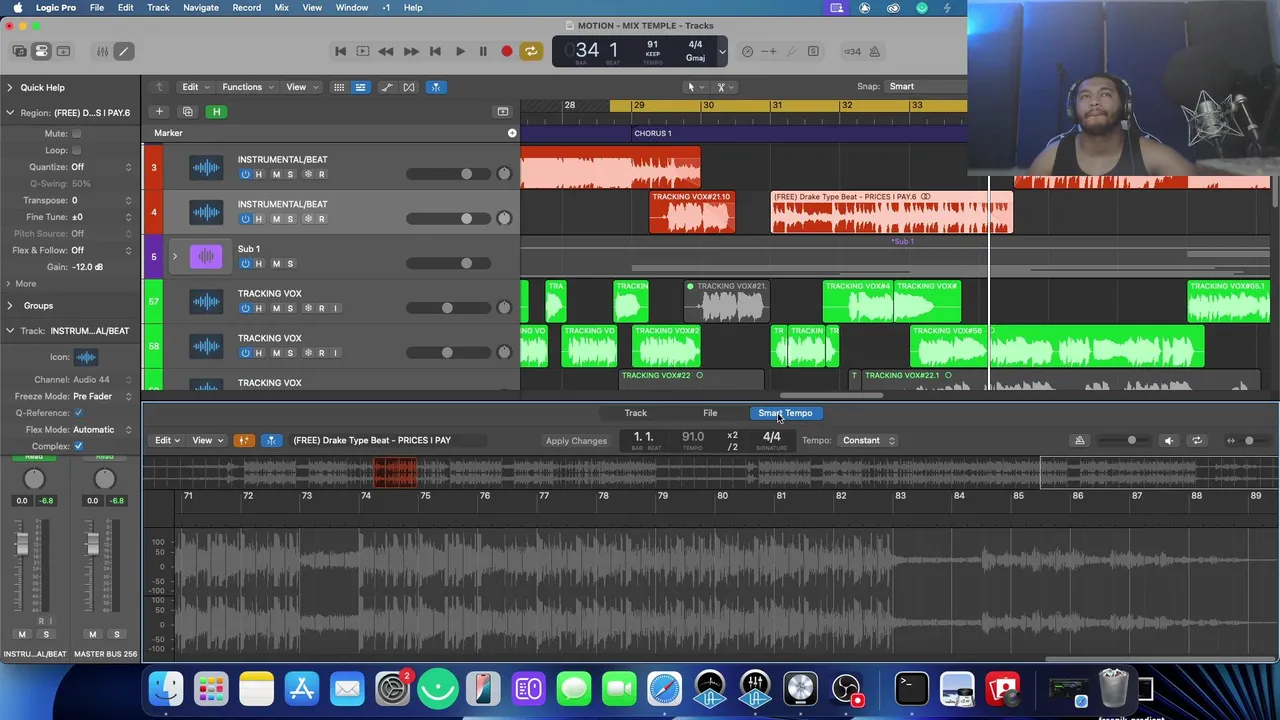
Task: Click the Play from Selection button
Action: click(363, 51)
